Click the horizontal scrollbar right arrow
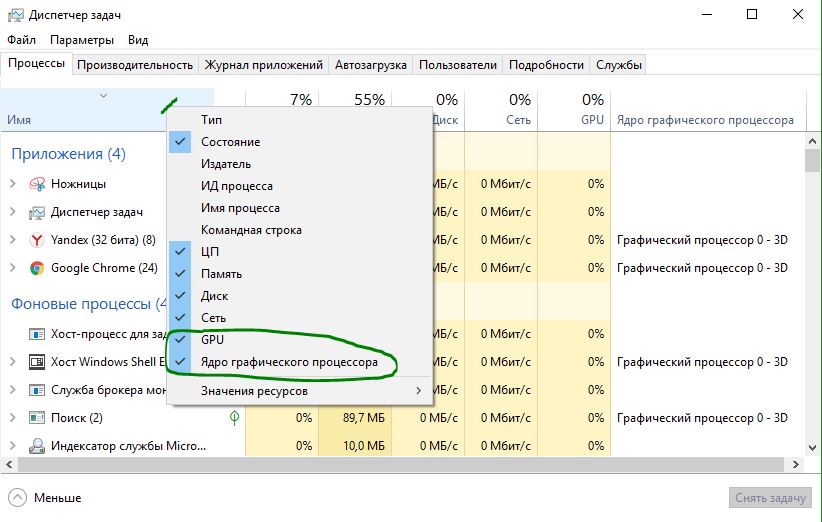The height and width of the screenshot is (522, 822). point(796,464)
